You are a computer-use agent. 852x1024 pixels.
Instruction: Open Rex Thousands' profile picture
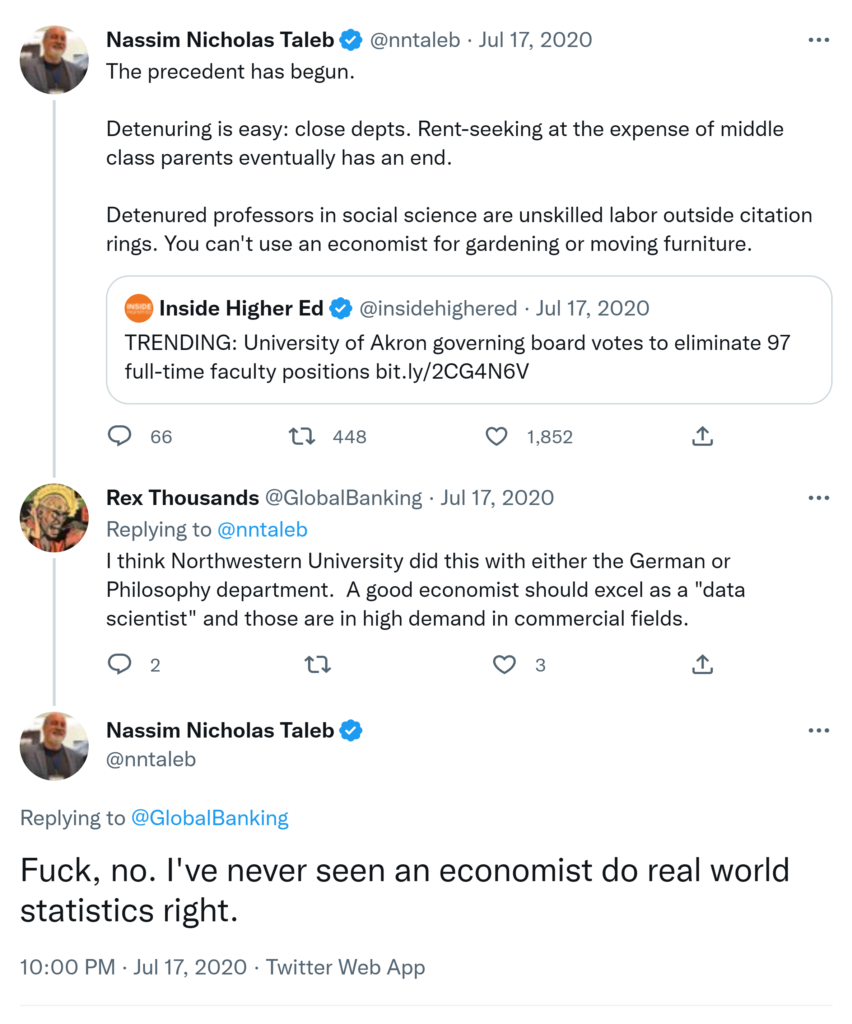(x=54, y=518)
